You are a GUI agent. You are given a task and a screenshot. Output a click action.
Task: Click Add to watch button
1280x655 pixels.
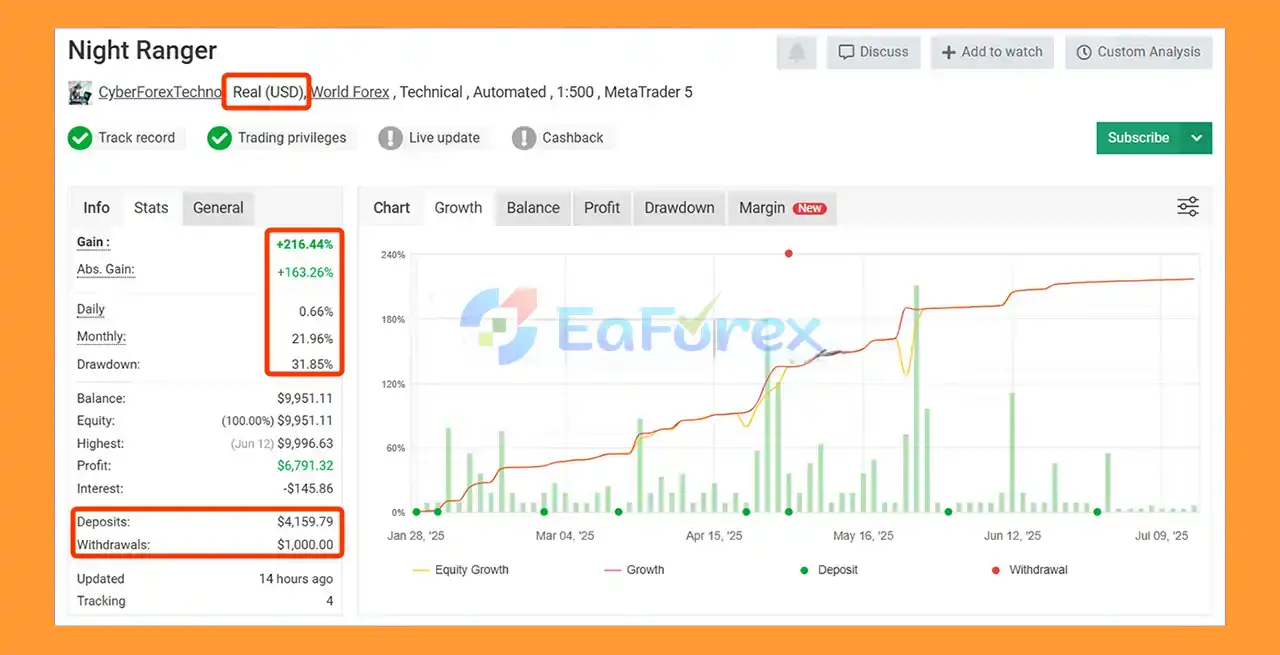[992, 52]
